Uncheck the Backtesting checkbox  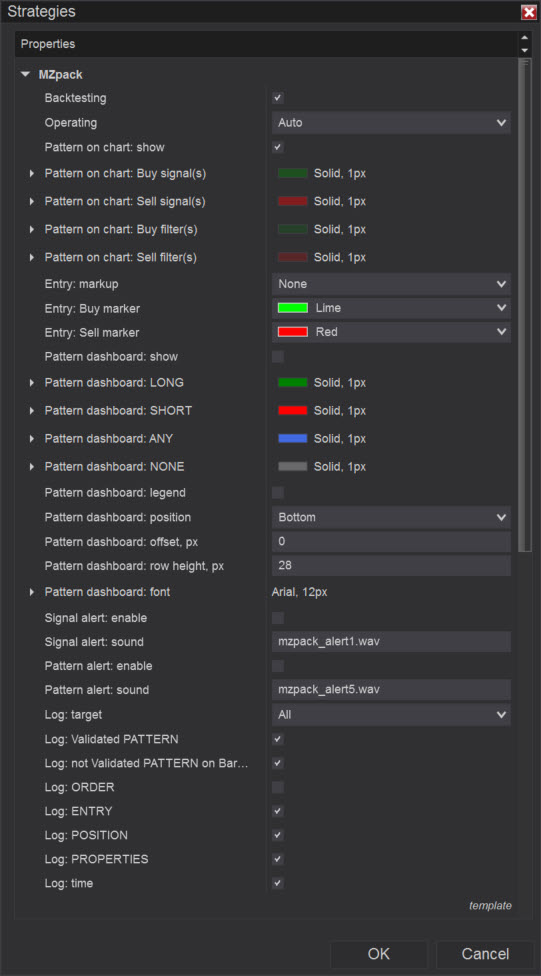click(x=278, y=98)
